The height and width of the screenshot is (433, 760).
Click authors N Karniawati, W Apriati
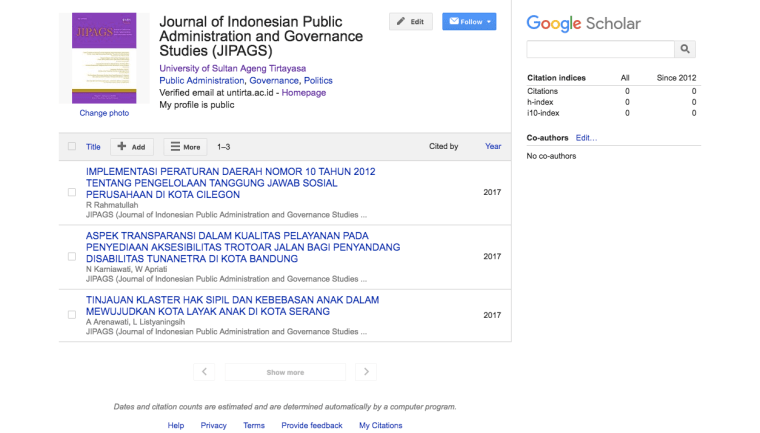[x=127, y=269]
